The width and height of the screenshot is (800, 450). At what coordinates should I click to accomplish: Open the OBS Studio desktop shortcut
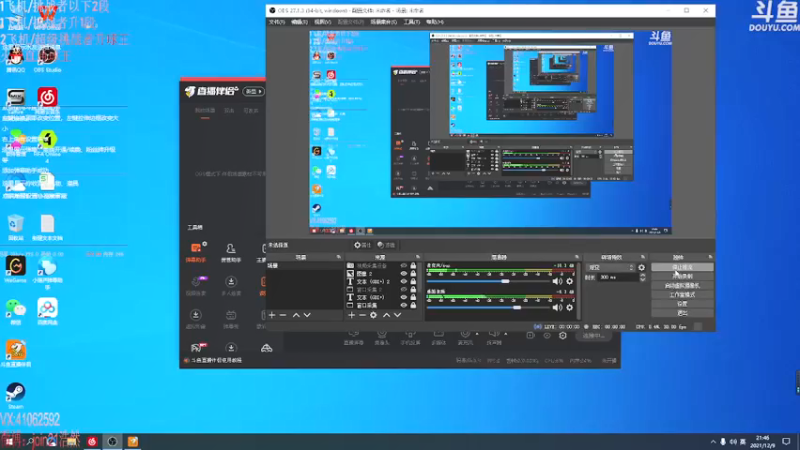(47, 59)
